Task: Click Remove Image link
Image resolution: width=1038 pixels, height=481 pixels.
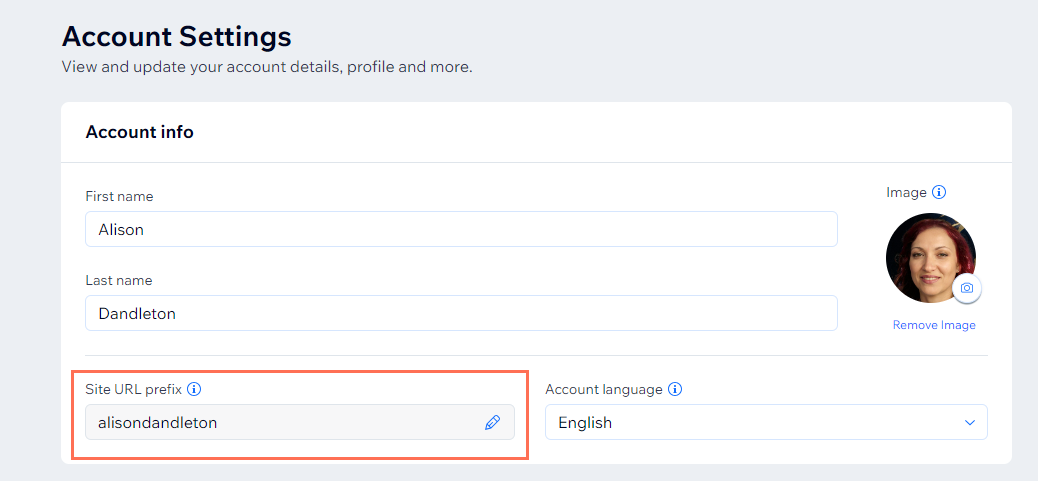Action: point(934,325)
